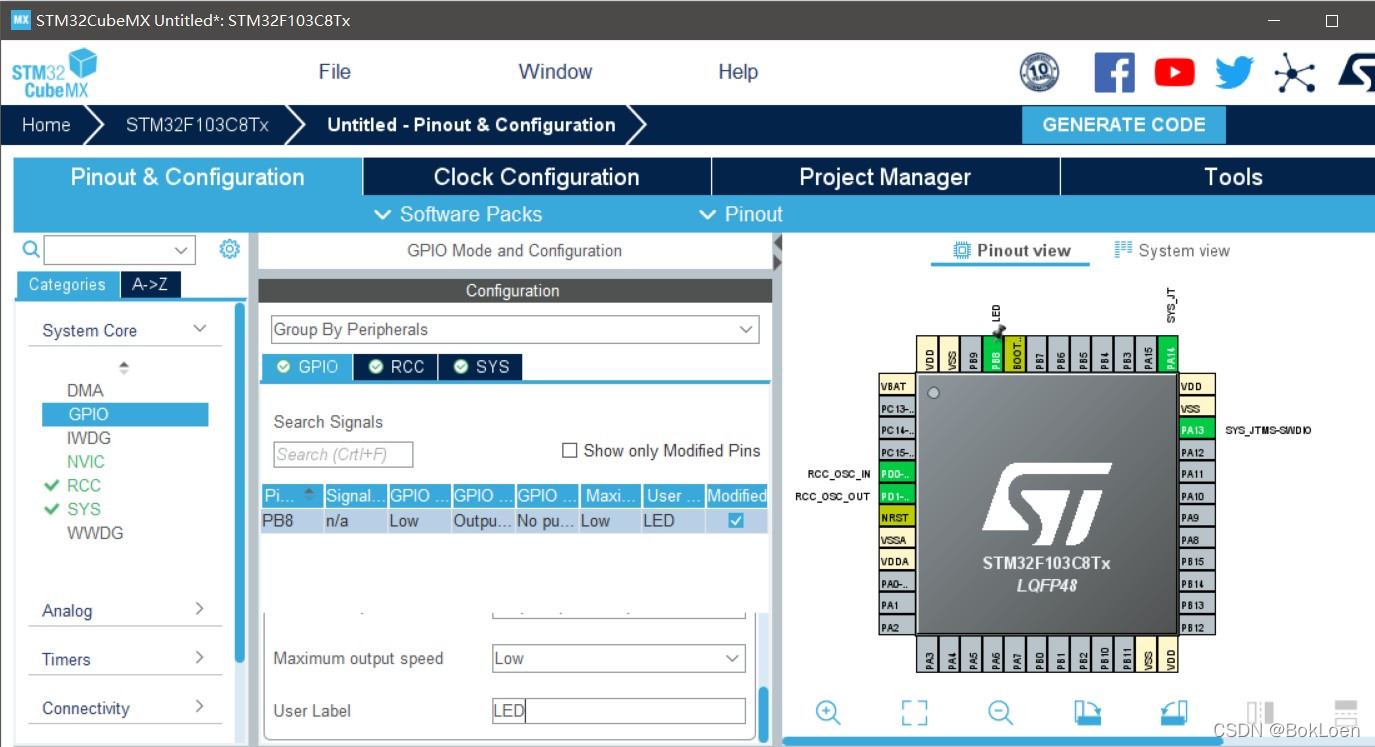Image resolution: width=1375 pixels, height=747 pixels.
Task: Select NVIC in System Core list
Action: [85, 461]
